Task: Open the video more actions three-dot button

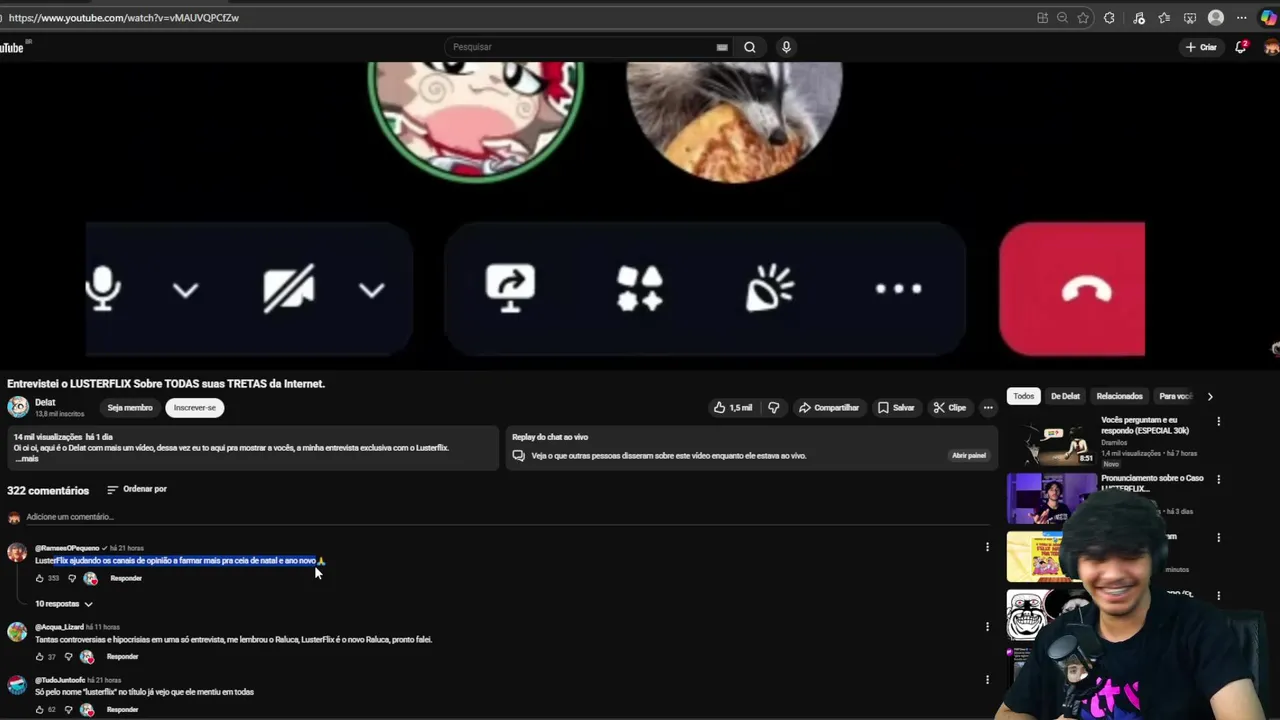Action: tap(988, 408)
